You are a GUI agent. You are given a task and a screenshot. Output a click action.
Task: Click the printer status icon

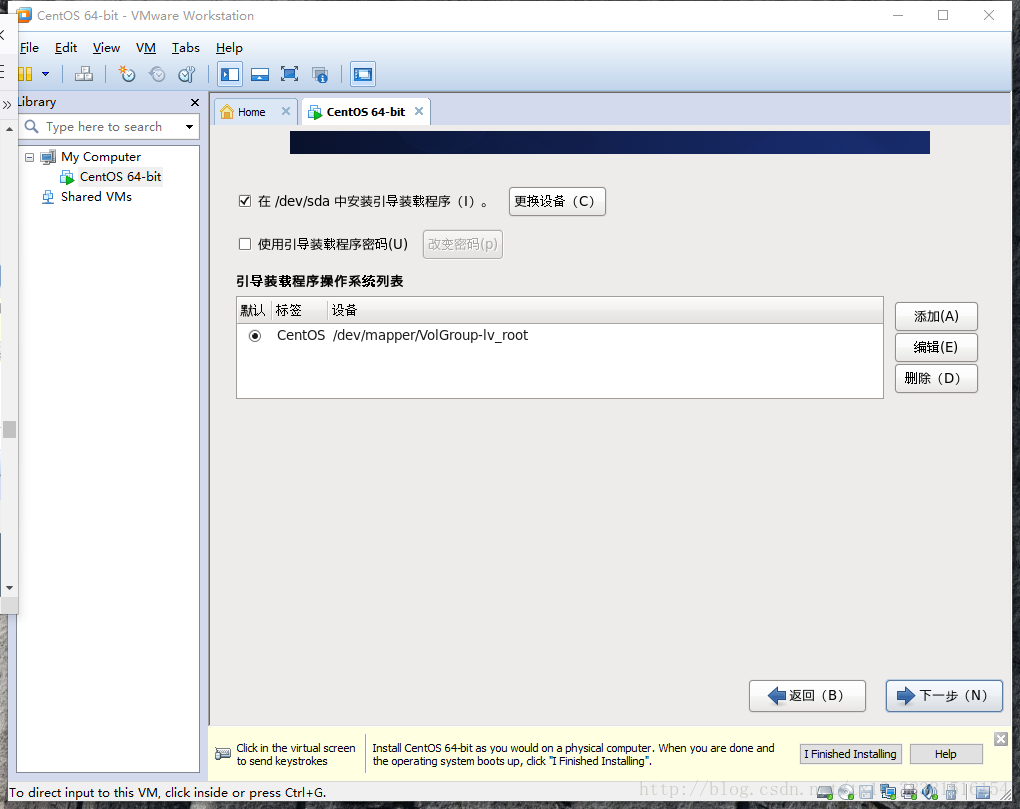click(909, 792)
